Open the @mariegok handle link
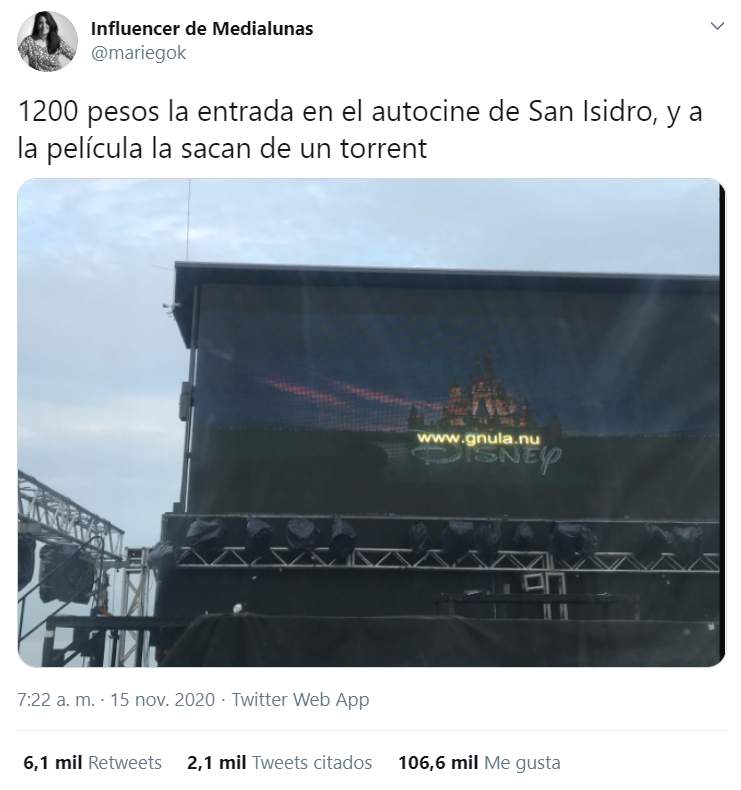The width and height of the screenshot is (741, 790). [139, 53]
